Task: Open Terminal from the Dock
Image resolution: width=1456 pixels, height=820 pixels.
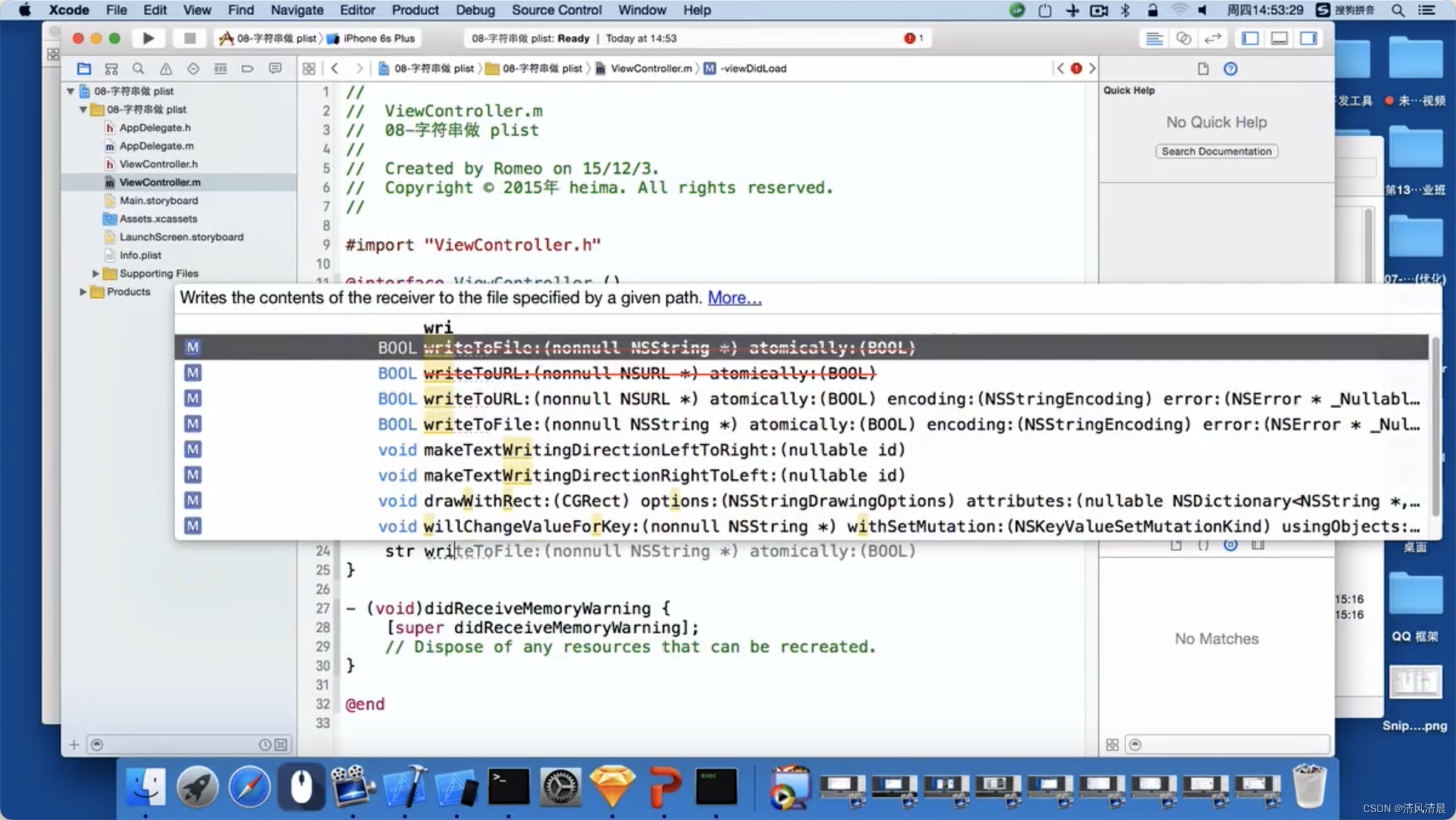Action: (x=508, y=787)
